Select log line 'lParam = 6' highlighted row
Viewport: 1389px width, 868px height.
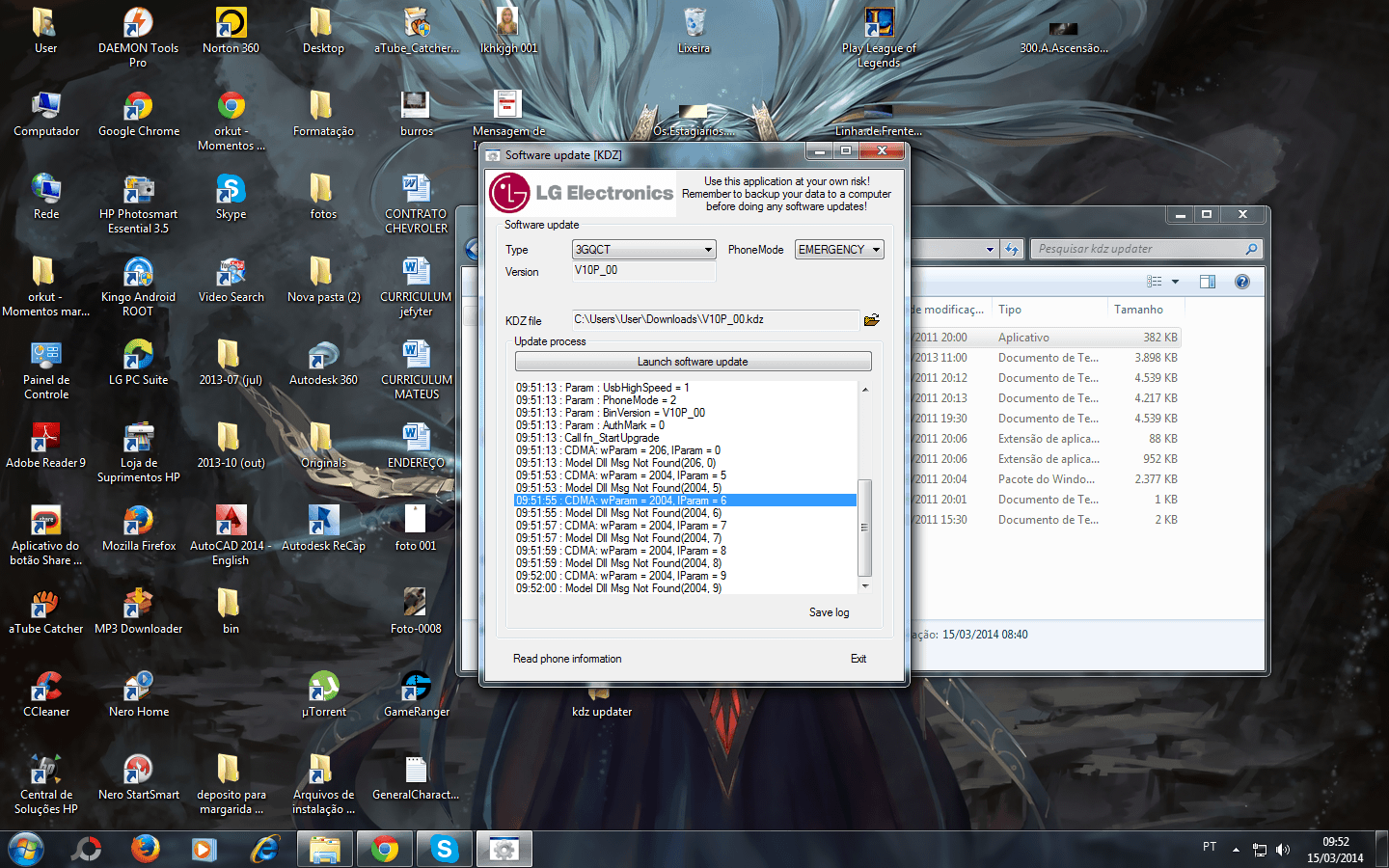[x=685, y=501]
